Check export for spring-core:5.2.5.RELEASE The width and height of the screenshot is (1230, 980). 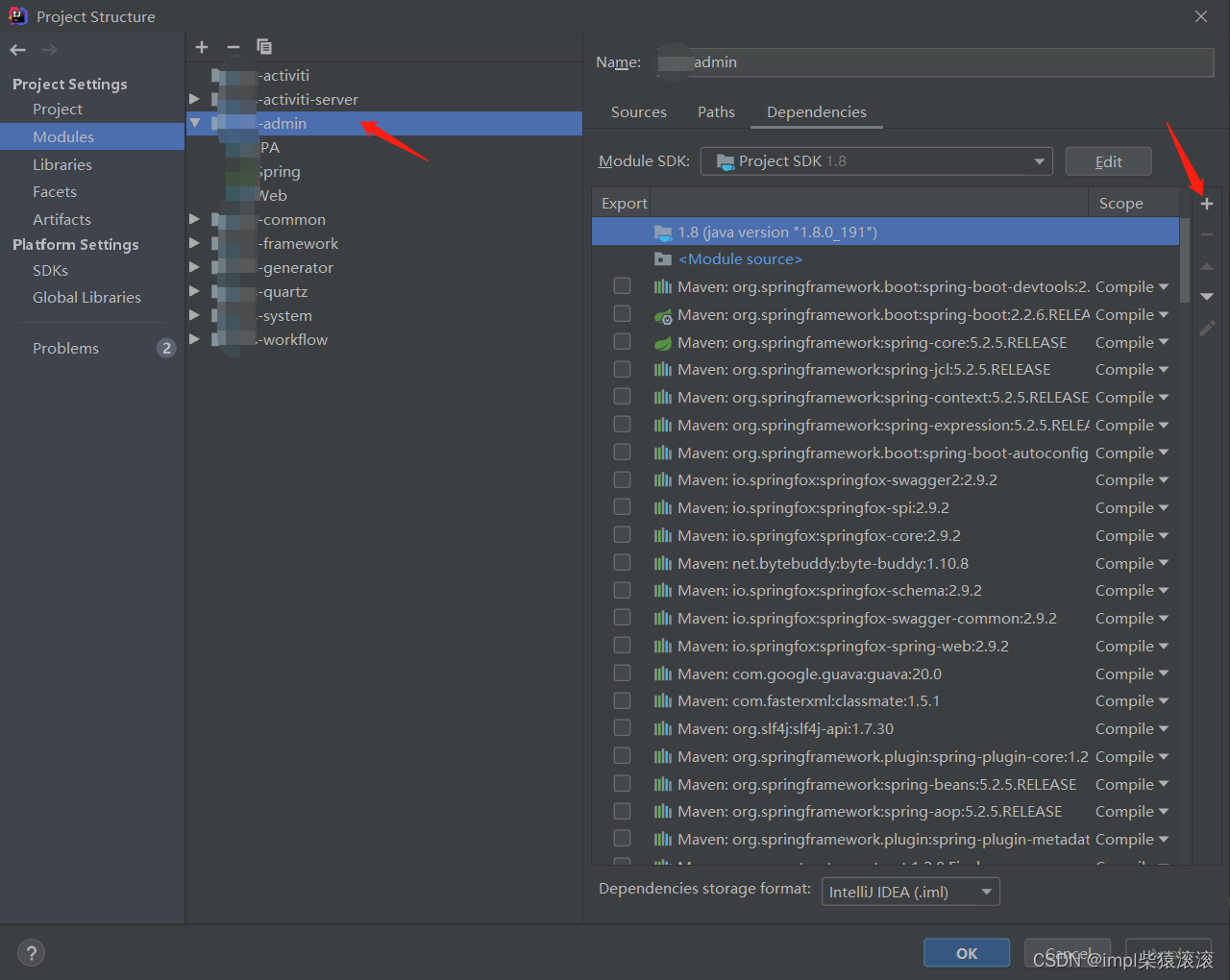[x=623, y=342]
